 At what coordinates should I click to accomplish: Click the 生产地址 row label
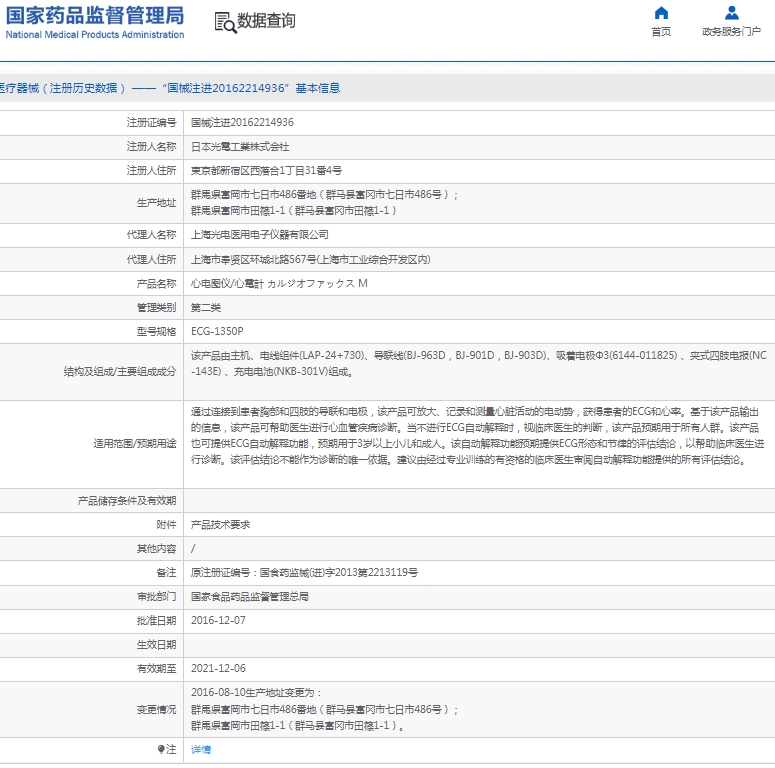pos(156,203)
